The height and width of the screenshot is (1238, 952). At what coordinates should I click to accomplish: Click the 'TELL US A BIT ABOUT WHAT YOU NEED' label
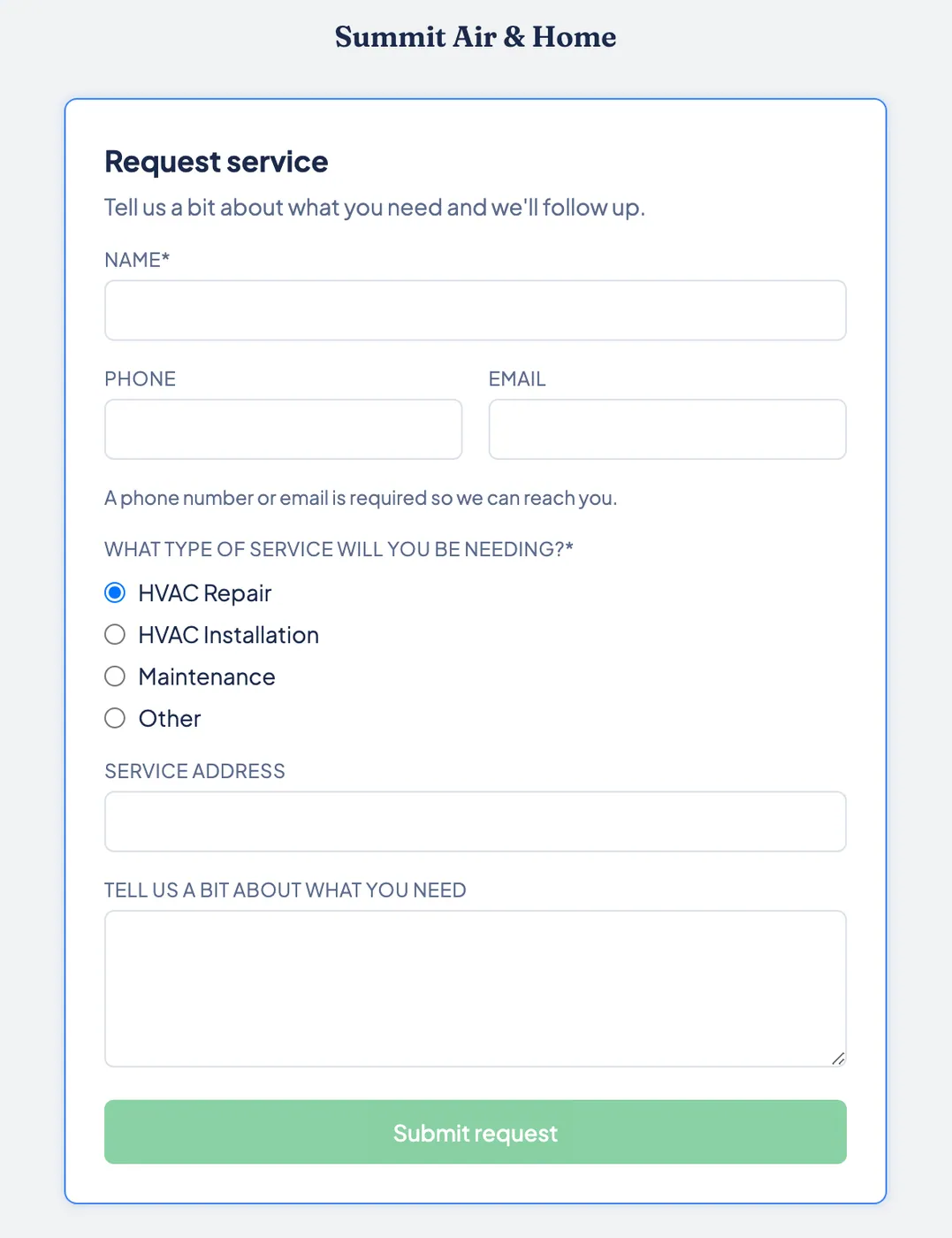point(286,890)
